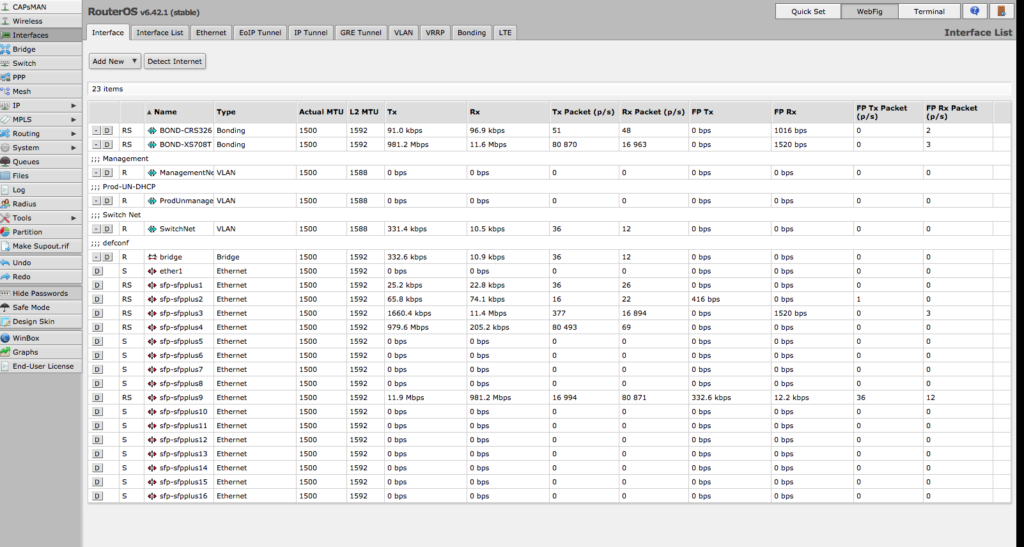
Task: Open Design Skin to customize colors
Action: pos(33,321)
